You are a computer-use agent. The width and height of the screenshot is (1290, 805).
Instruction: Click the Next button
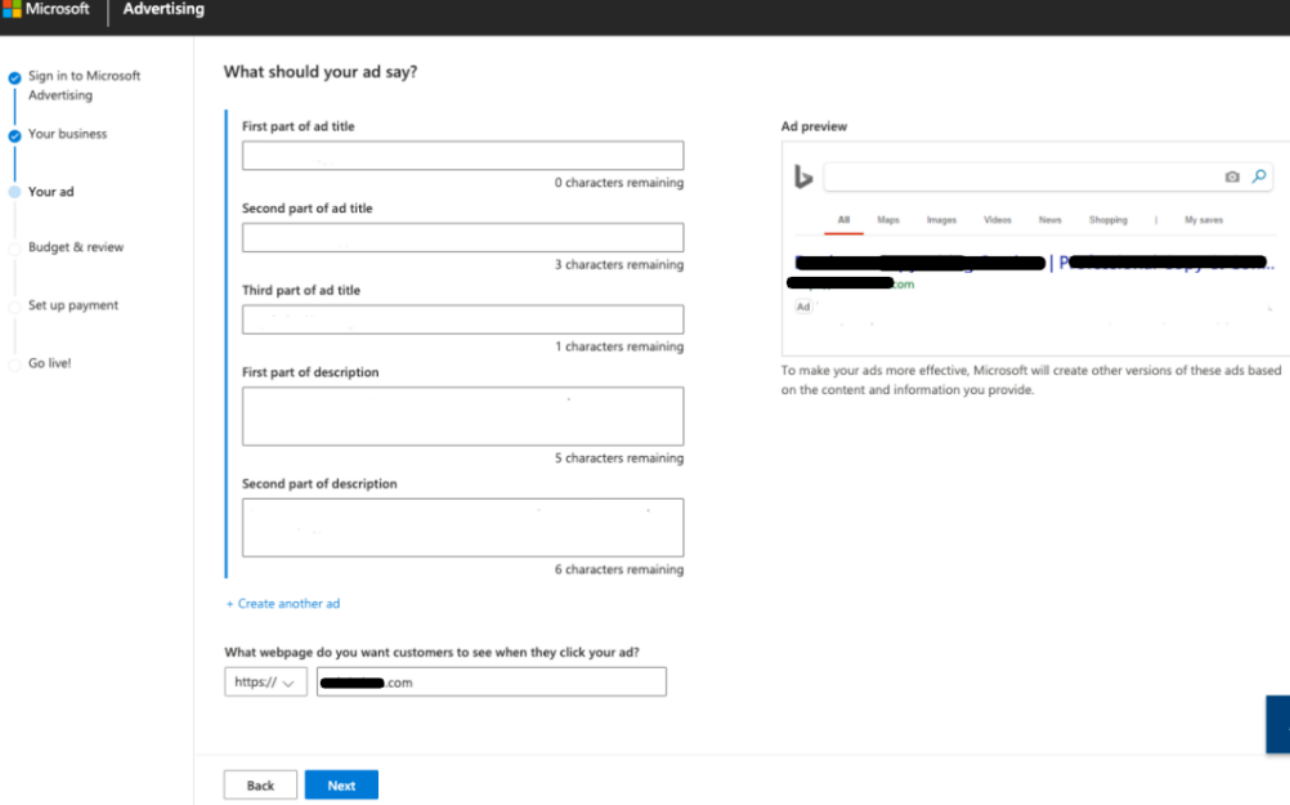coord(341,785)
